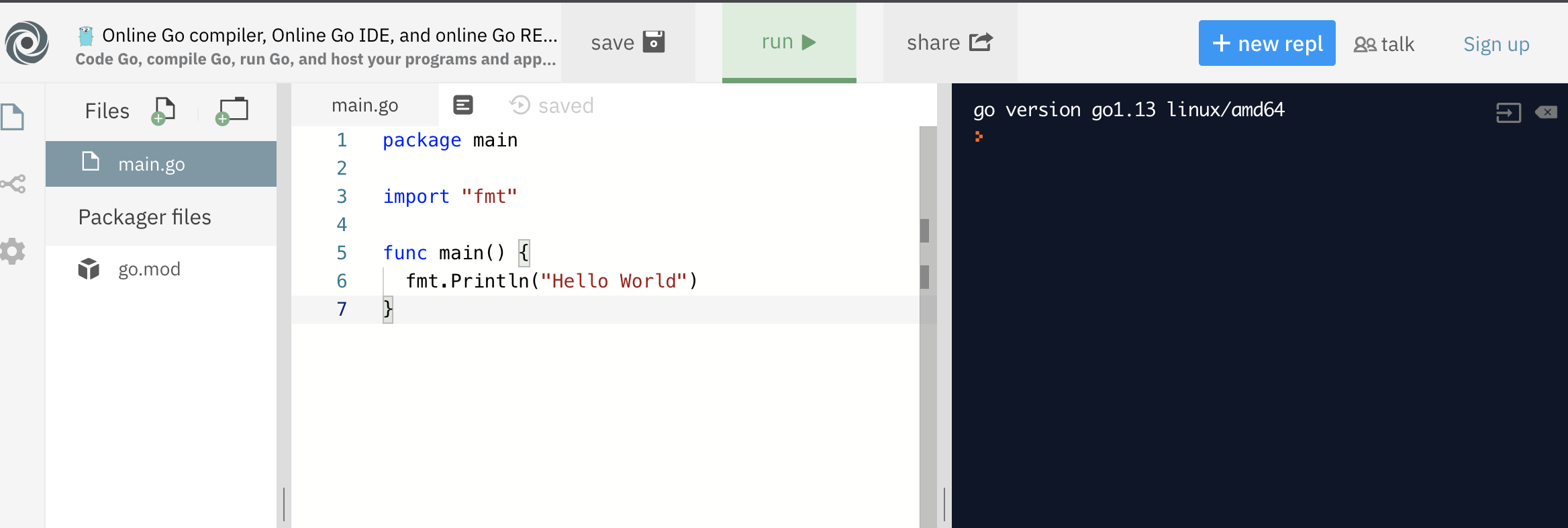Click line number 7 in the gutter

(x=342, y=309)
